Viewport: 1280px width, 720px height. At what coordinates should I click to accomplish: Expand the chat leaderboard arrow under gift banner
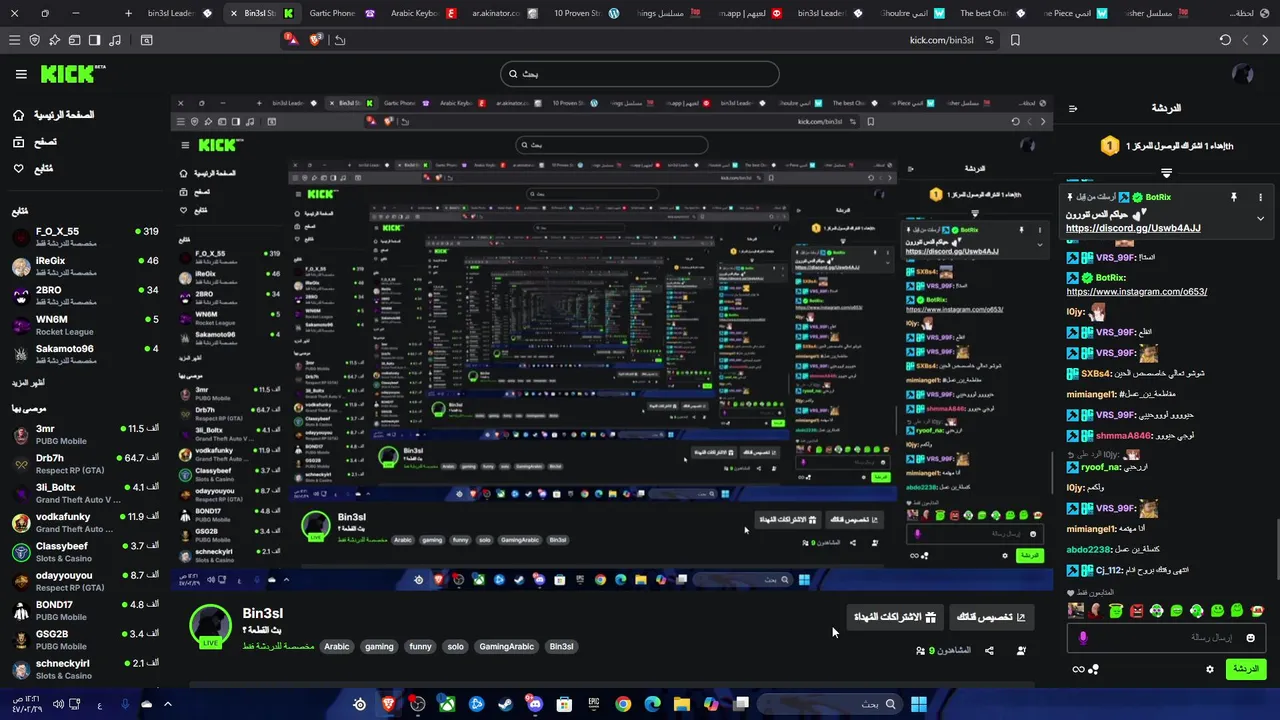tap(1166, 173)
